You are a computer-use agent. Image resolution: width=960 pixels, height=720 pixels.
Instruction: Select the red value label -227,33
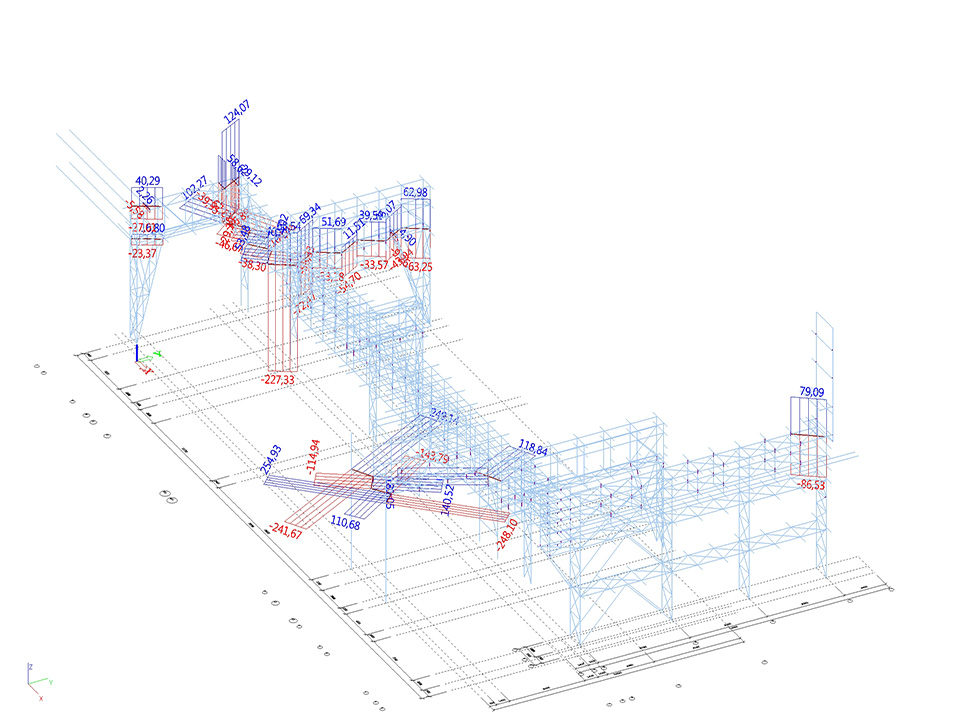(x=277, y=380)
